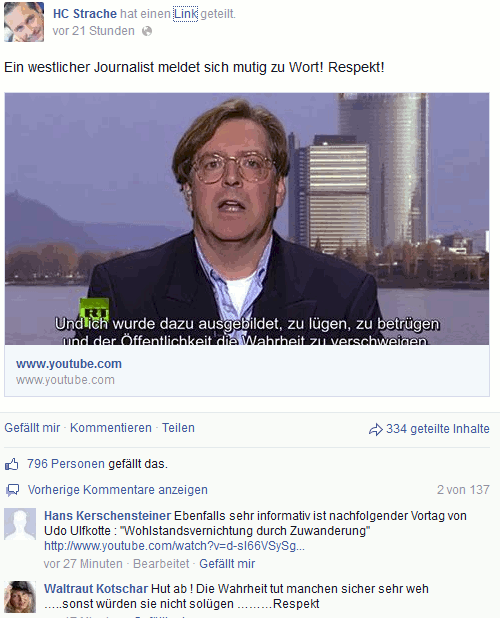Open Hans Kerschensteiner's profile name
Image resolution: width=500 pixels, height=618 pixels.
(108, 516)
